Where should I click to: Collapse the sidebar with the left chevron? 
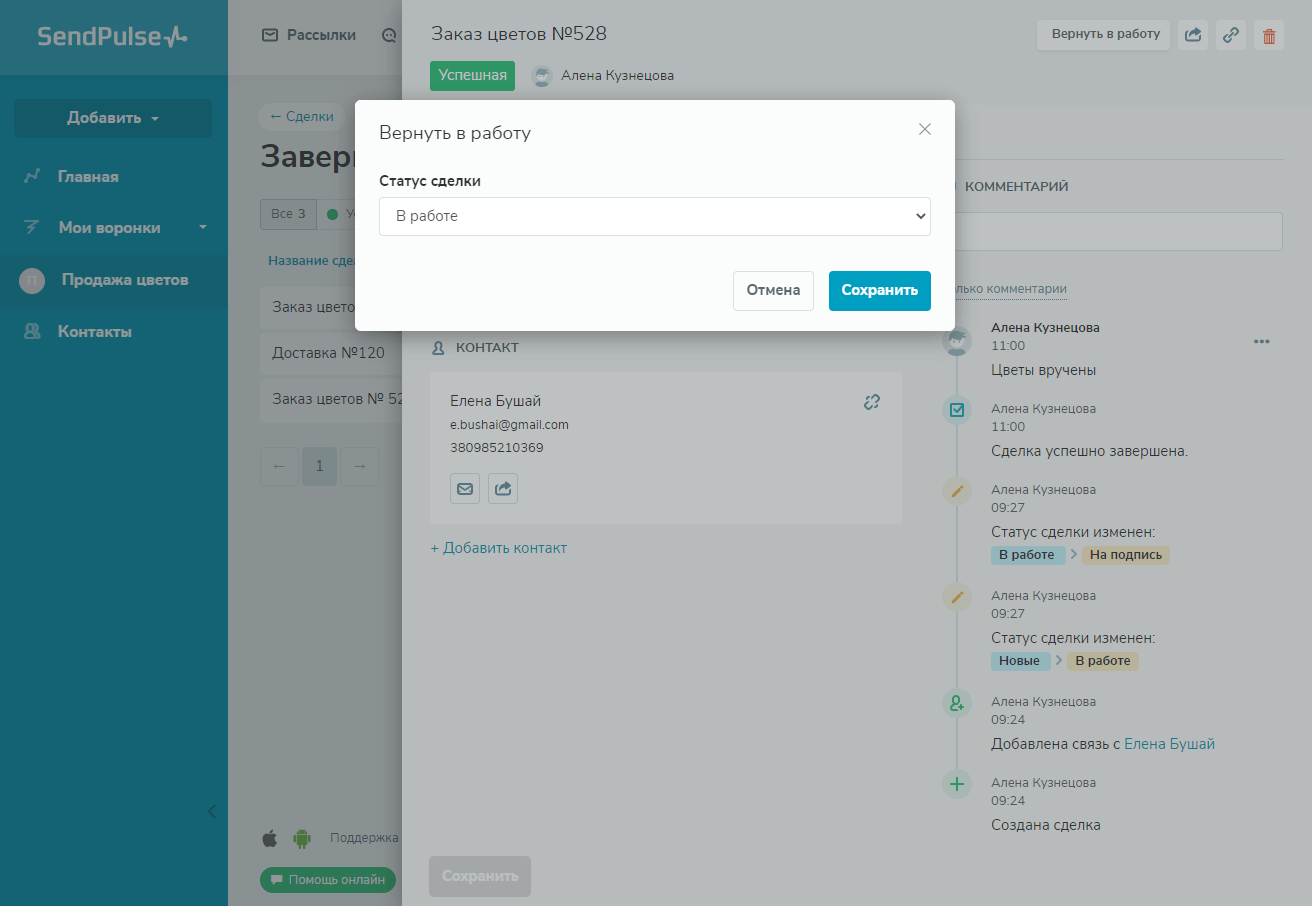click(x=211, y=811)
